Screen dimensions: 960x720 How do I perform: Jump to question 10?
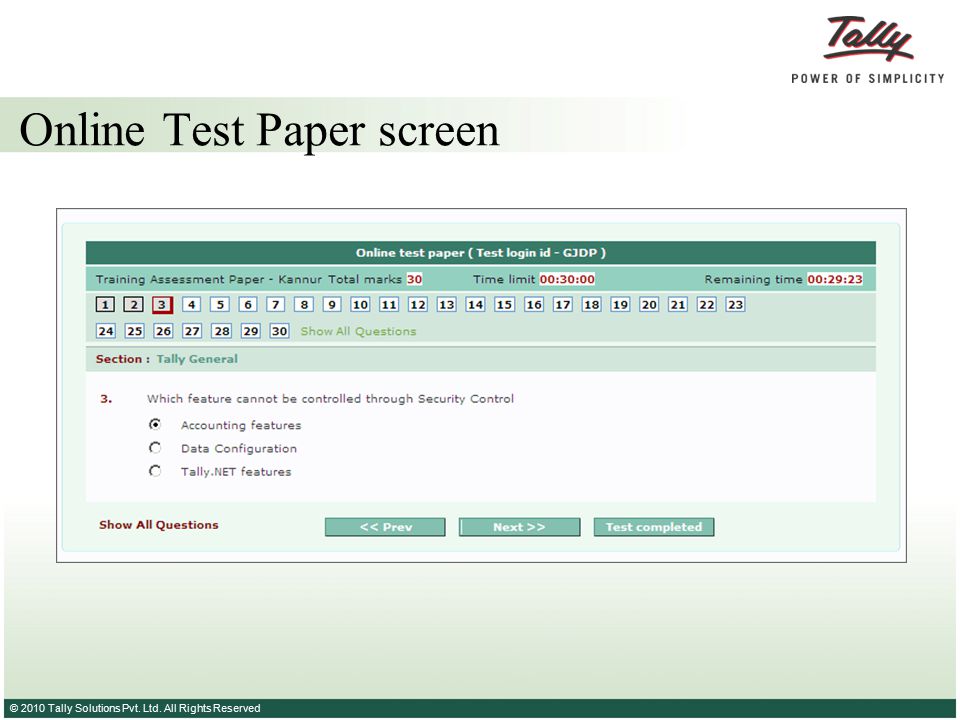(x=360, y=304)
